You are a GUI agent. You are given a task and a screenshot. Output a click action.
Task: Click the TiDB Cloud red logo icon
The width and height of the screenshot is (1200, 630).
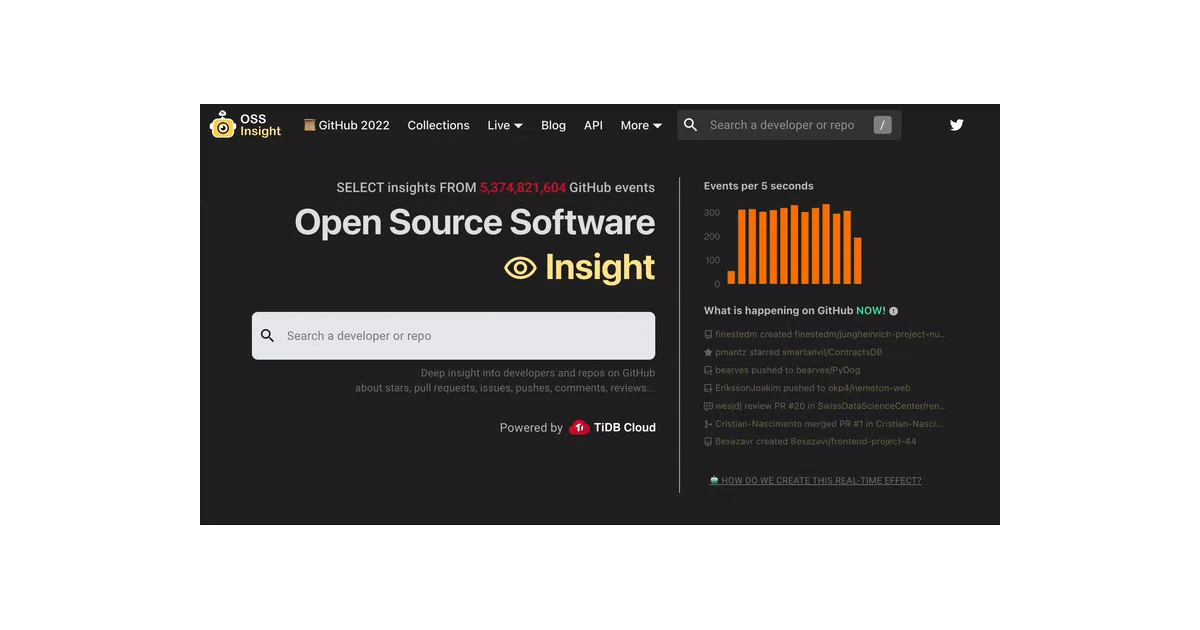pos(579,428)
